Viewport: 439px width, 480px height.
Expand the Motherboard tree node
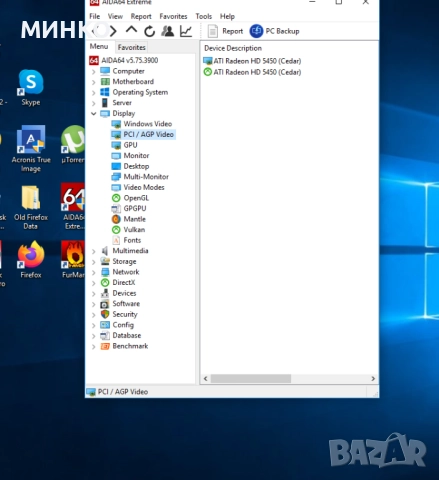click(94, 82)
